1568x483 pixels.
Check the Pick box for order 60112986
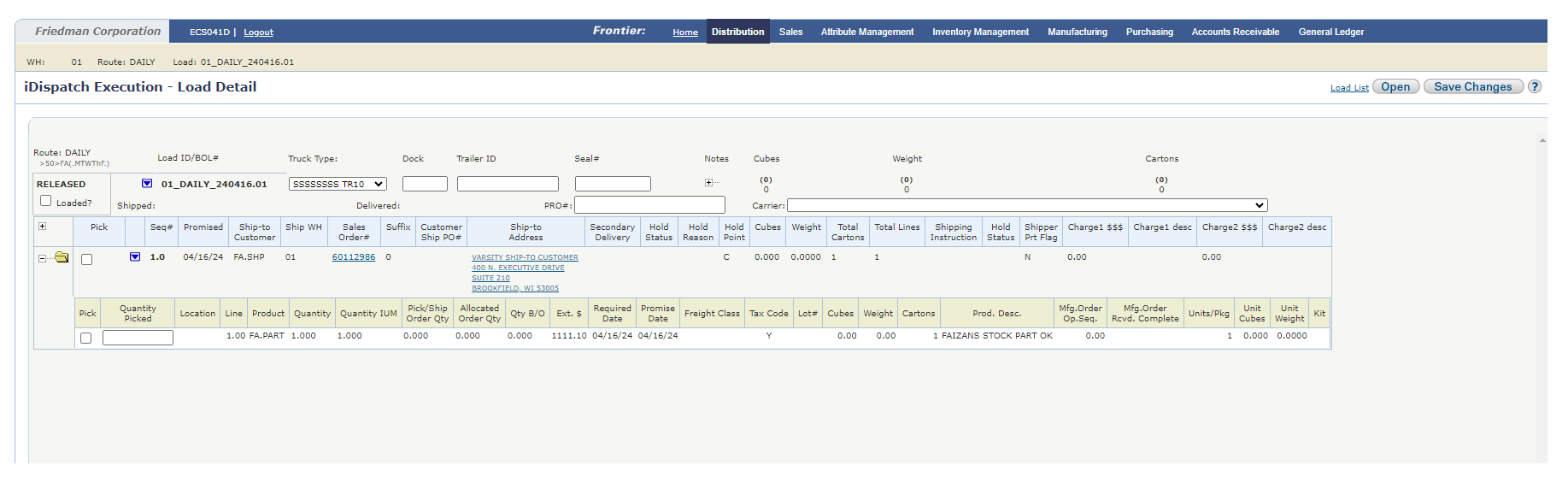click(86, 259)
